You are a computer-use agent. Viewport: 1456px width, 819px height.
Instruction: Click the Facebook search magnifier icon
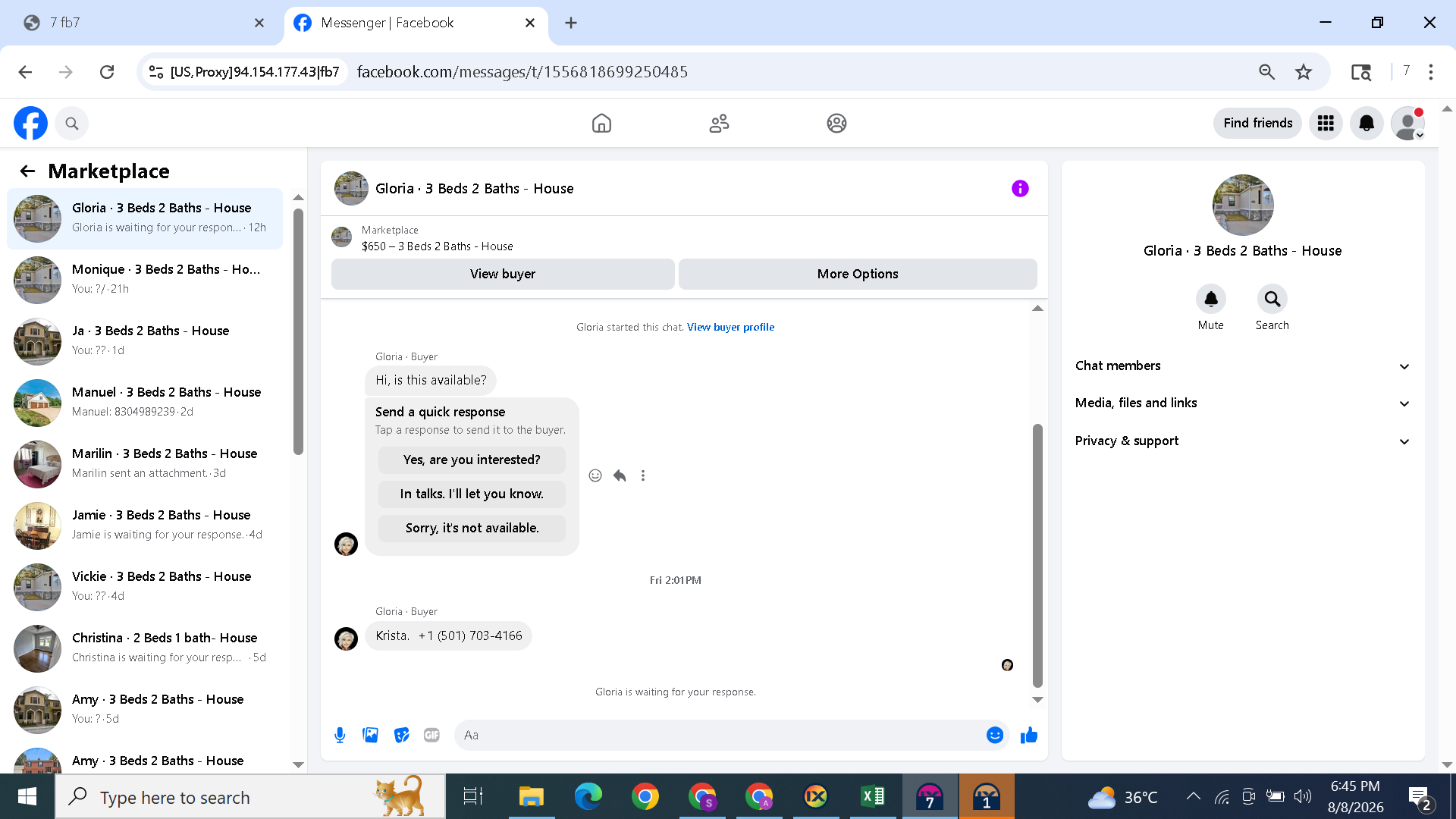click(x=72, y=123)
